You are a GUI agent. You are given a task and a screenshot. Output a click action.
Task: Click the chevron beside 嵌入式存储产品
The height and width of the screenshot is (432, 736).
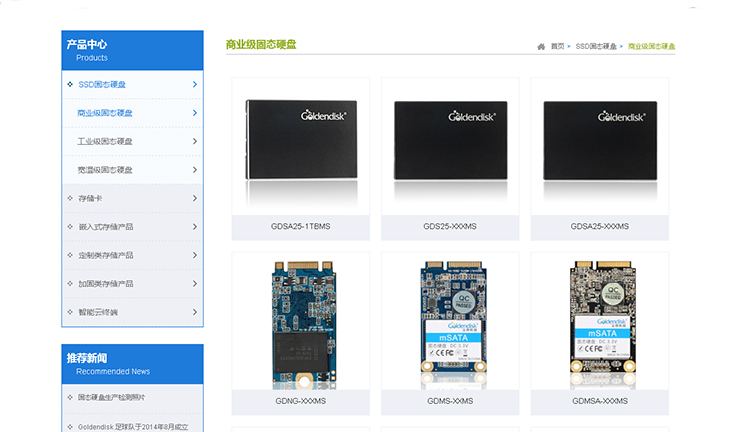click(x=195, y=227)
